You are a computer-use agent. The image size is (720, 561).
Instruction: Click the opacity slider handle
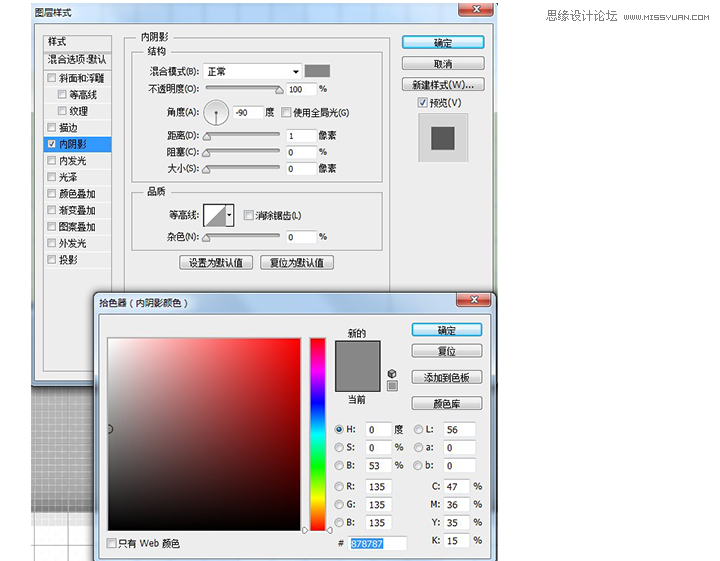tap(279, 90)
